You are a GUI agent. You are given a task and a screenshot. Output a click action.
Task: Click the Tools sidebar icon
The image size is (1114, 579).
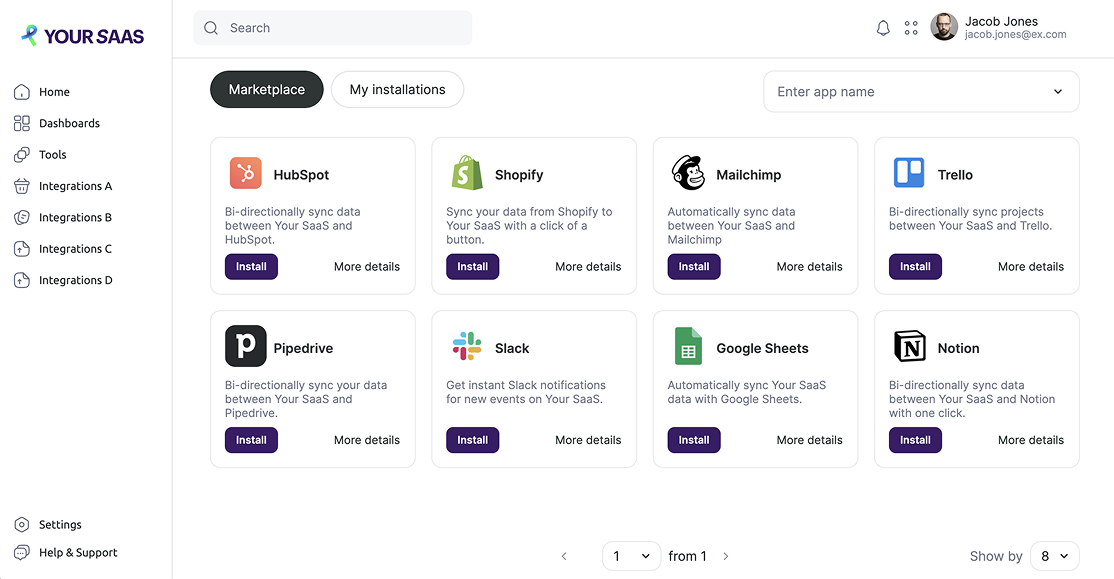tap(22, 154)
